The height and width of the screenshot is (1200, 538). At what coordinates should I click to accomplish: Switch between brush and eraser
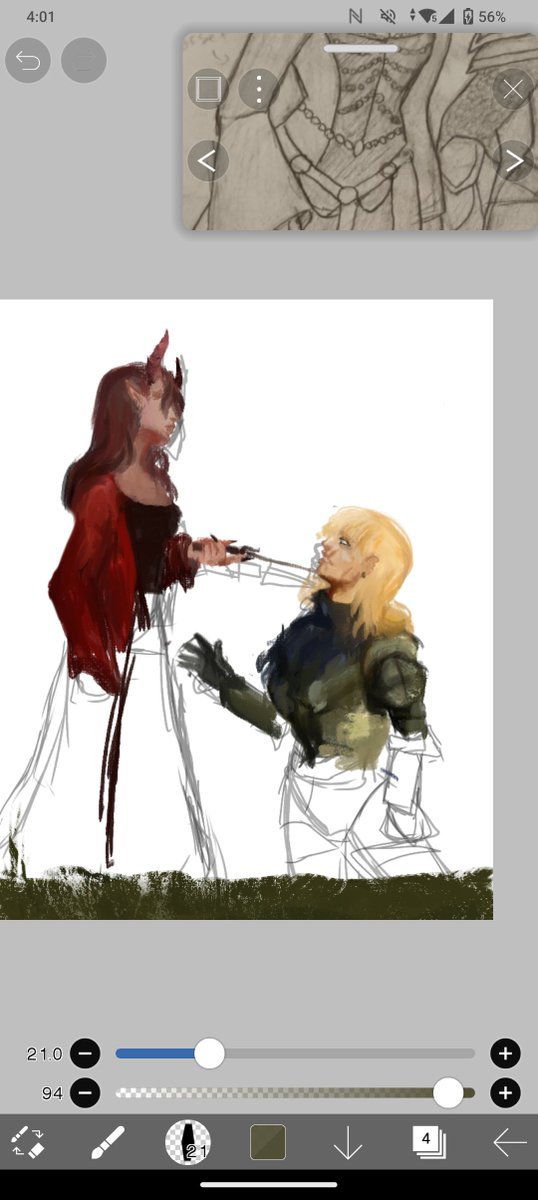point(28,1142)
